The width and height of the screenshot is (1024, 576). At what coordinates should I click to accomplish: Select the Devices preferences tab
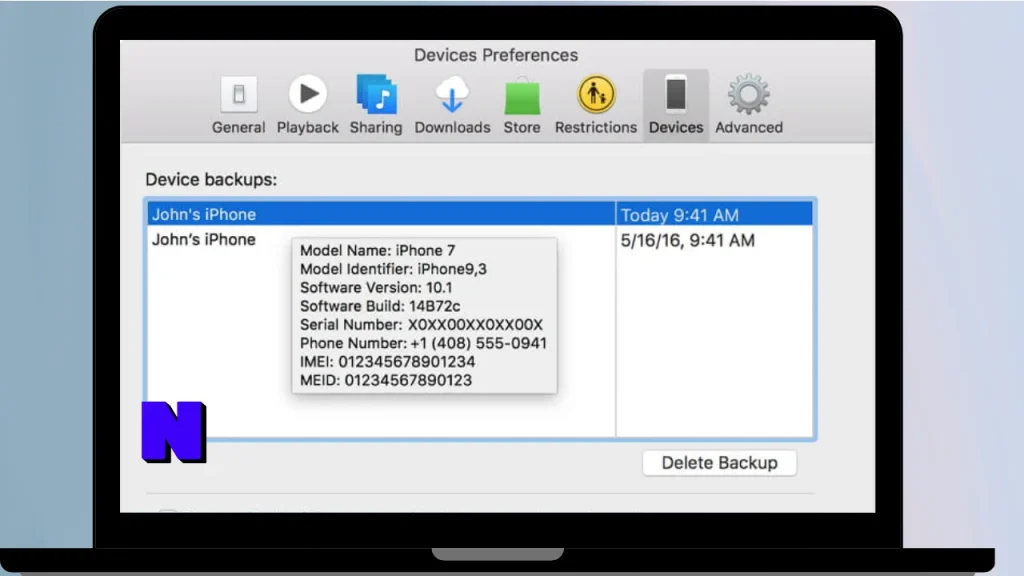676,104
